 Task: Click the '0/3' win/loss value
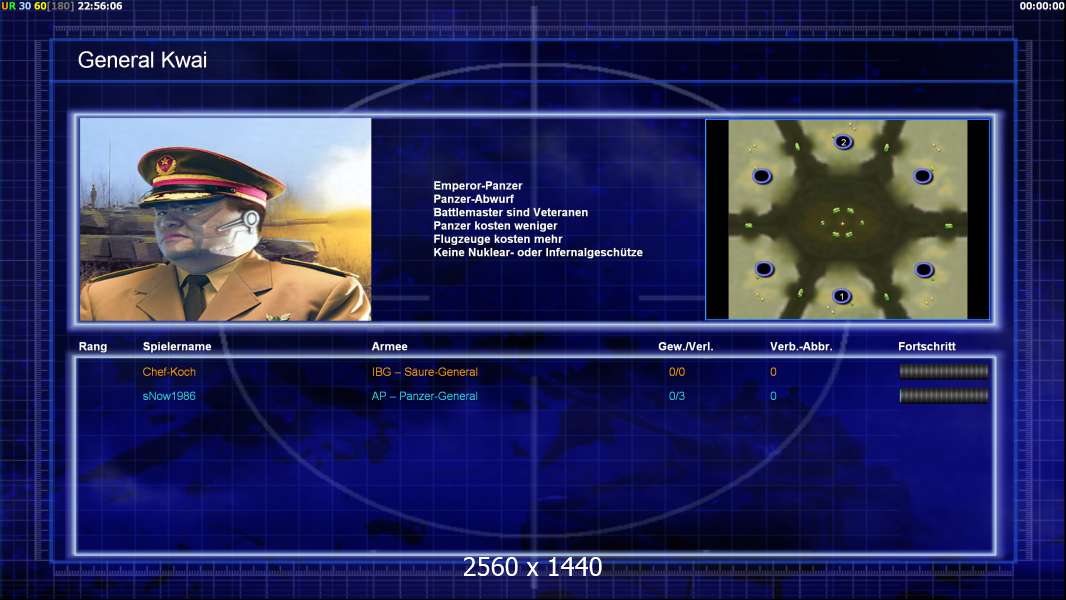click(676, 396)
